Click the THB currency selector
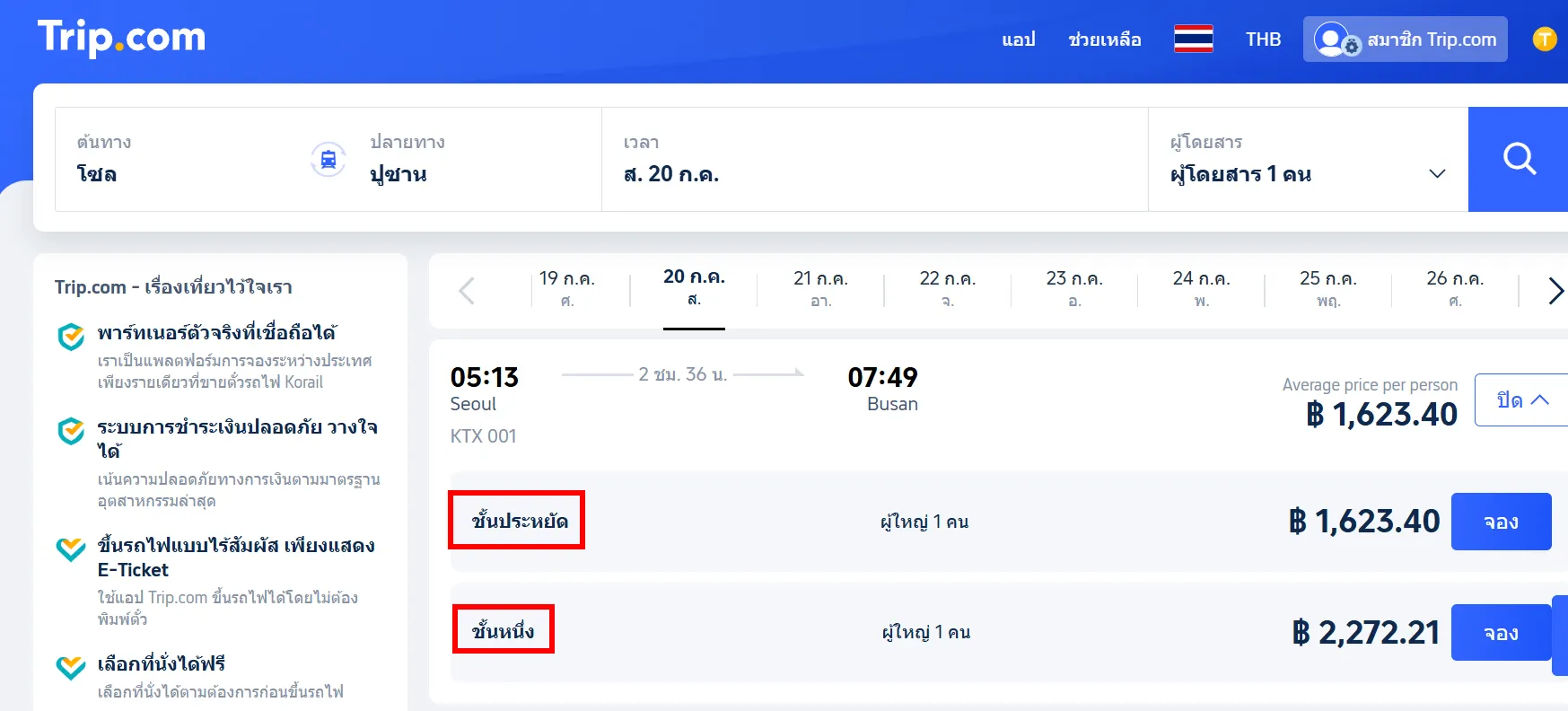 click(1262, 39)
